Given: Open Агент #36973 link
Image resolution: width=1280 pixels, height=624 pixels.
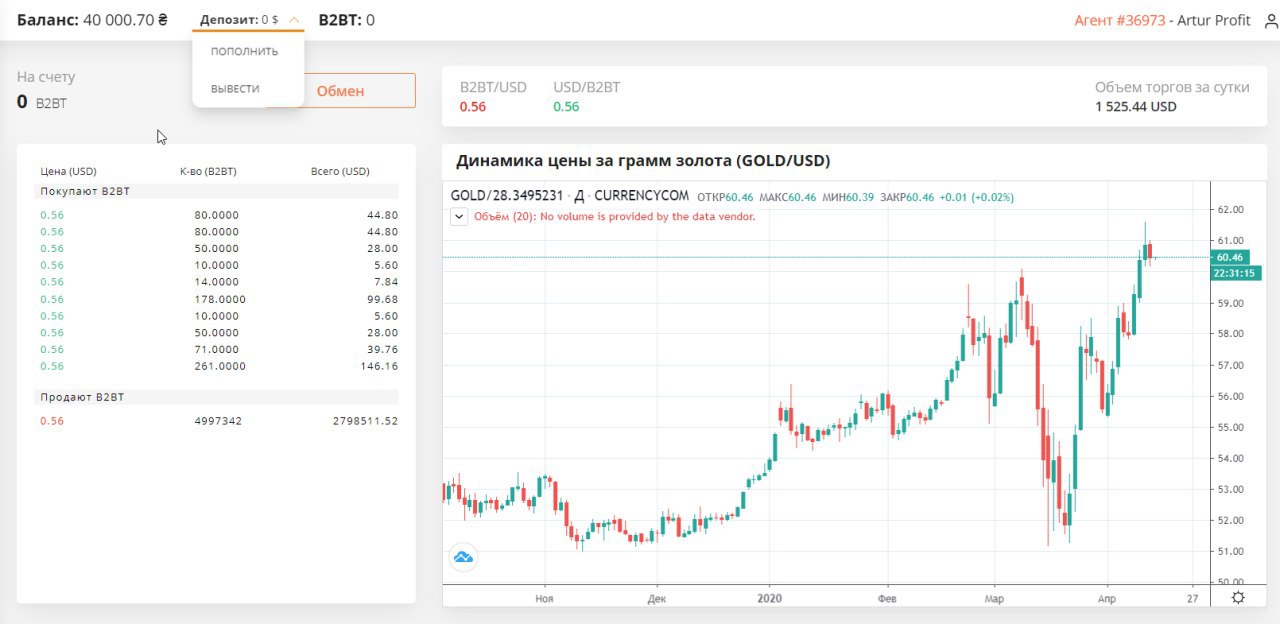Looking at the screenshot, I should pos(1120,20).
